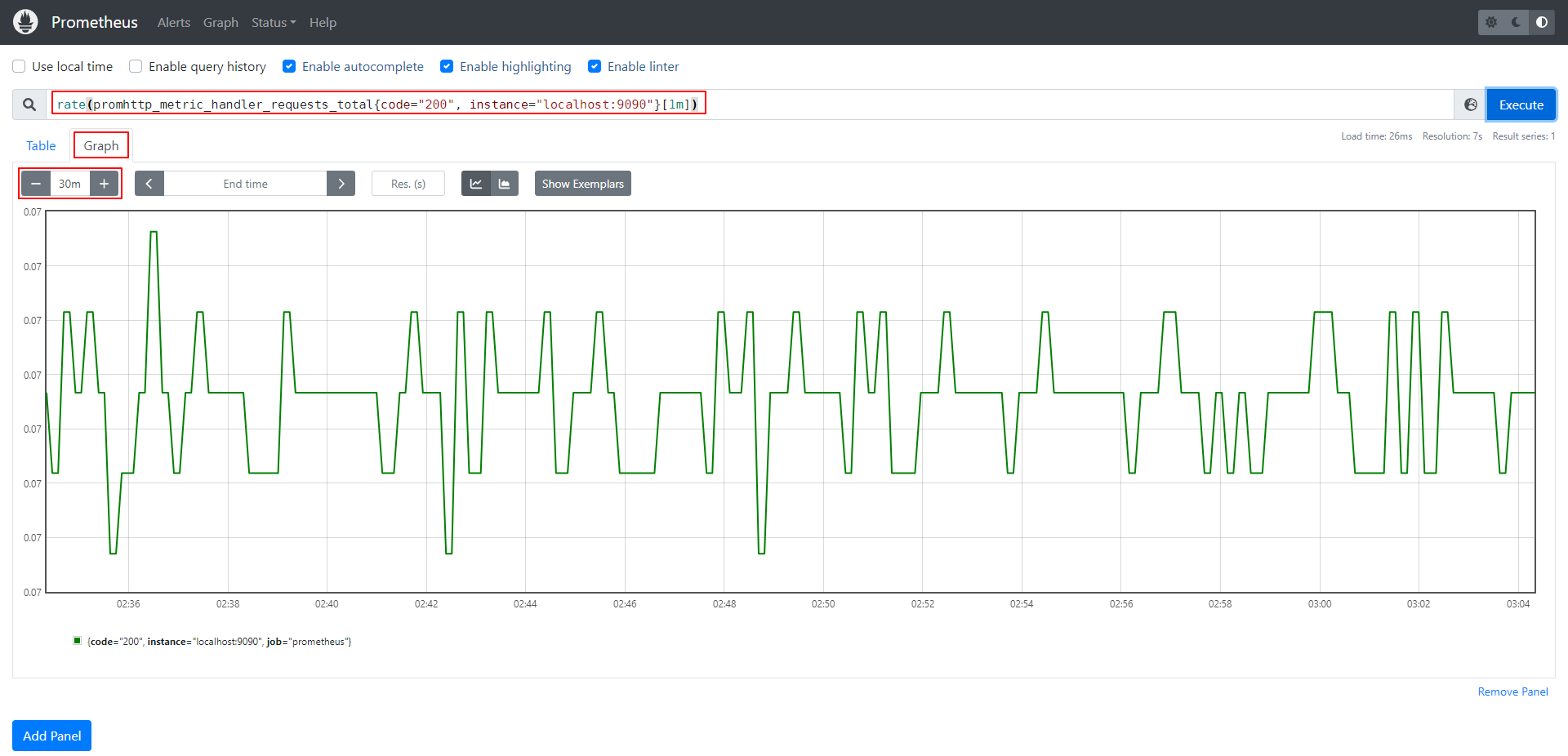Open the Status dropdown menu

point(274,23)
